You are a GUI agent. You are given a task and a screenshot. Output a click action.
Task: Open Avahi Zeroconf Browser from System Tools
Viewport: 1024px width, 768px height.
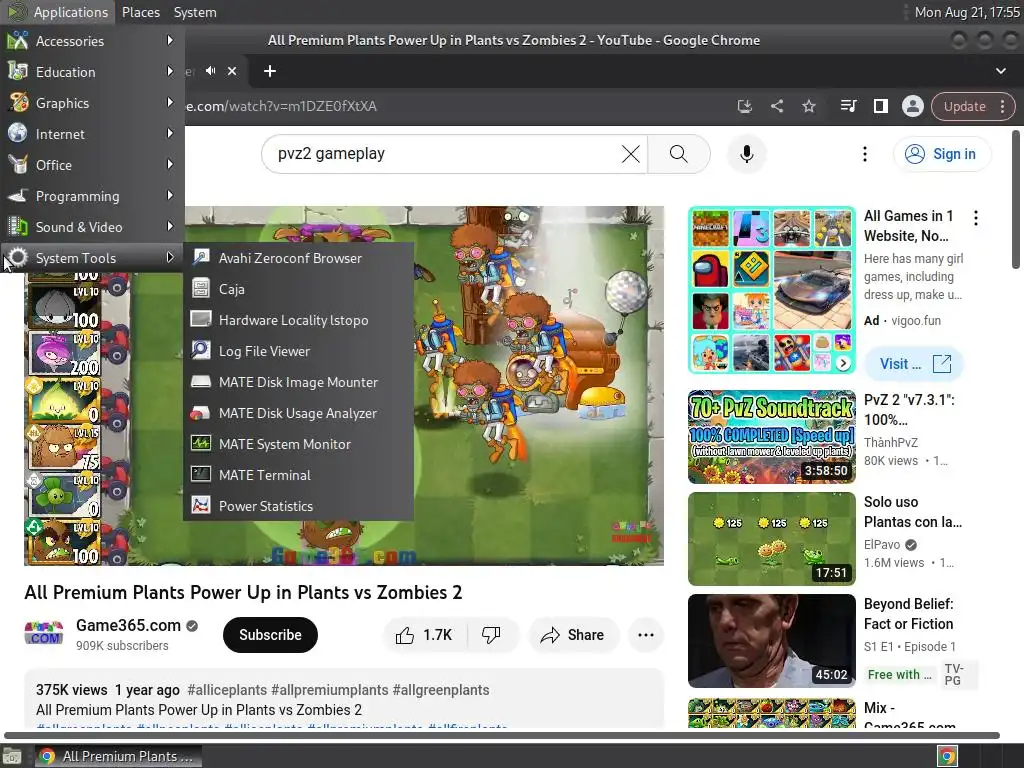[298, 258]
